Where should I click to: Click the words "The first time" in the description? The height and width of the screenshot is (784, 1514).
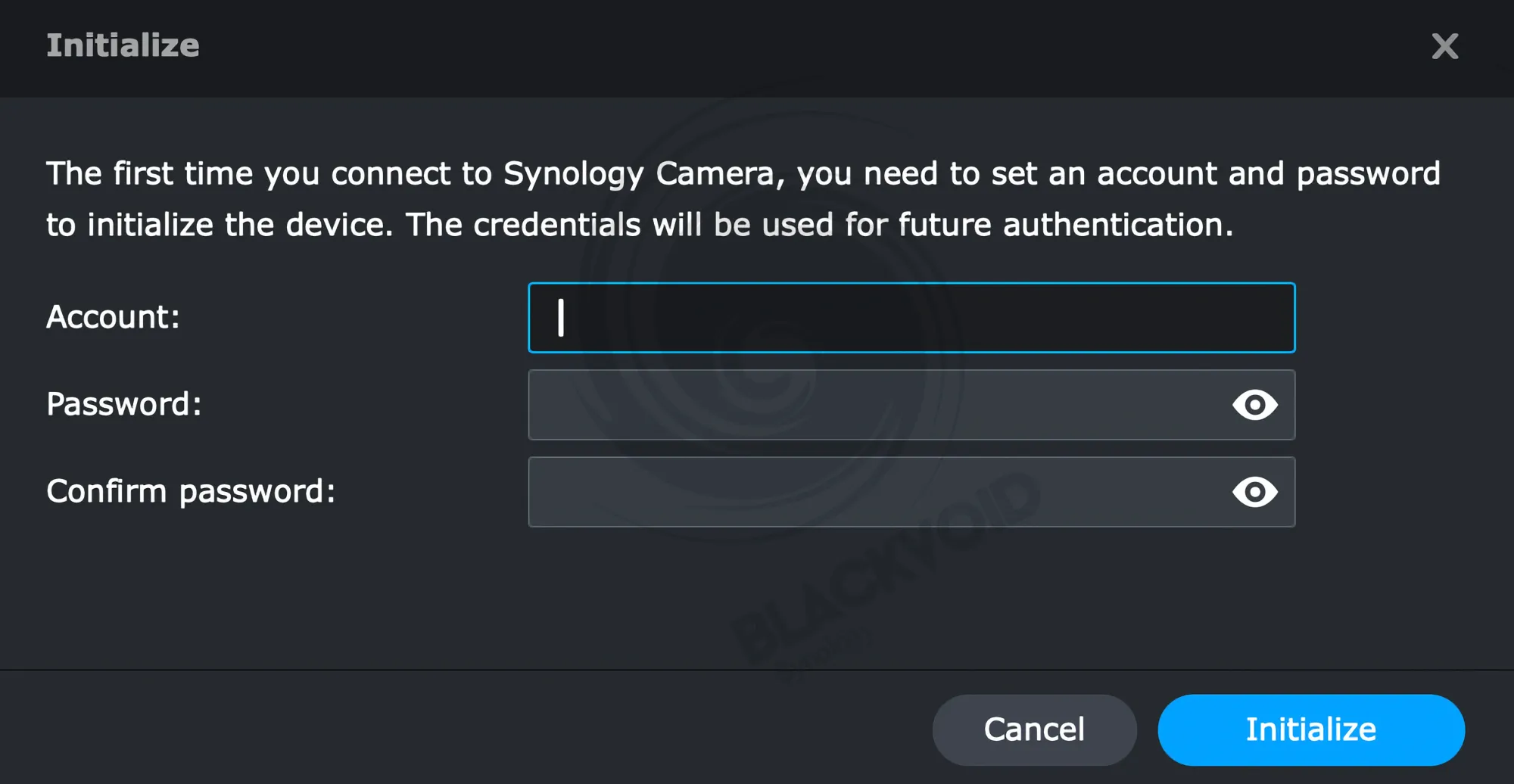click(x=149, y=174)
